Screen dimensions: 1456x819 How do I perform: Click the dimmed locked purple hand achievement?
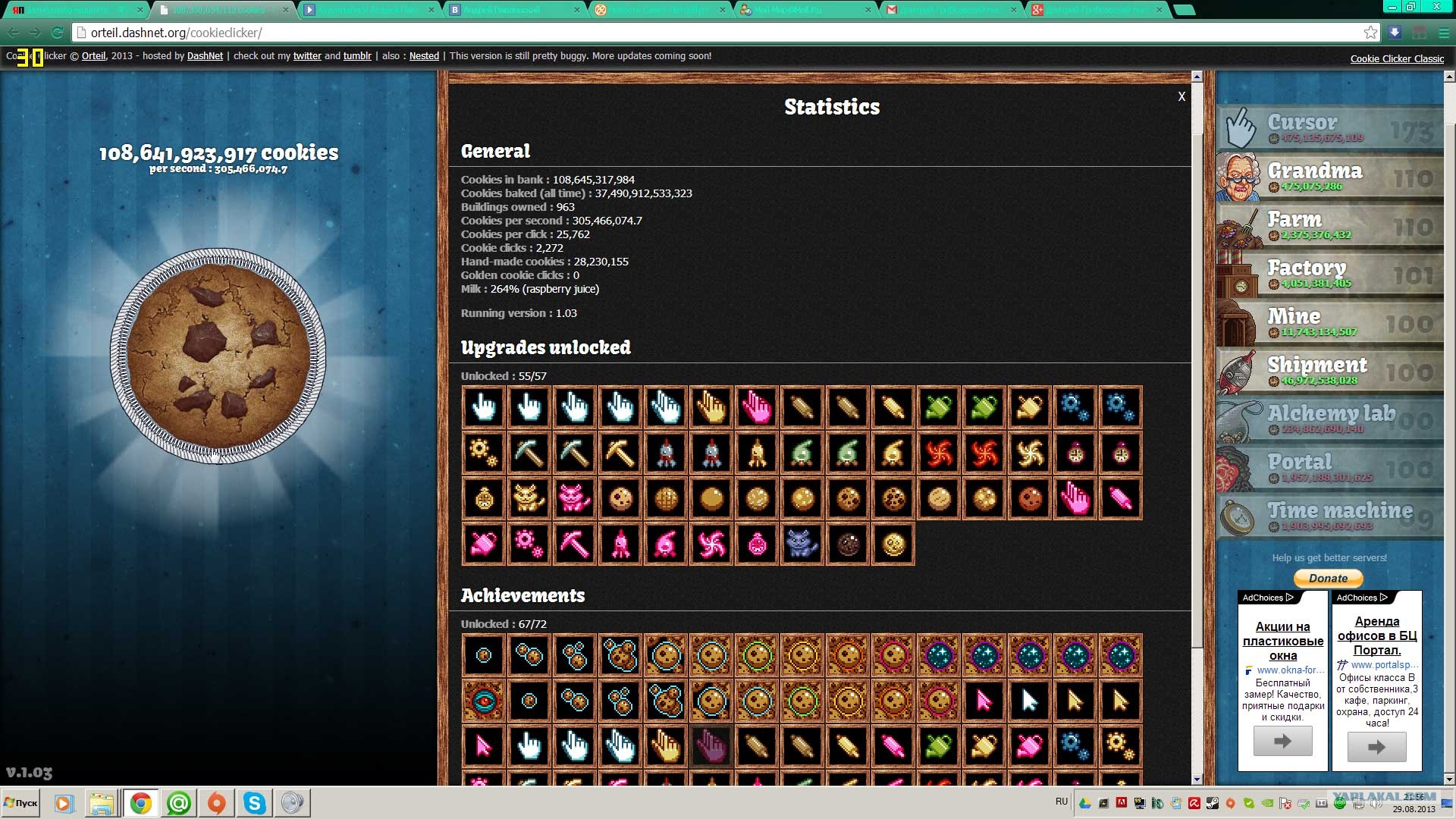pyautogui.click(x=711, y=746)
